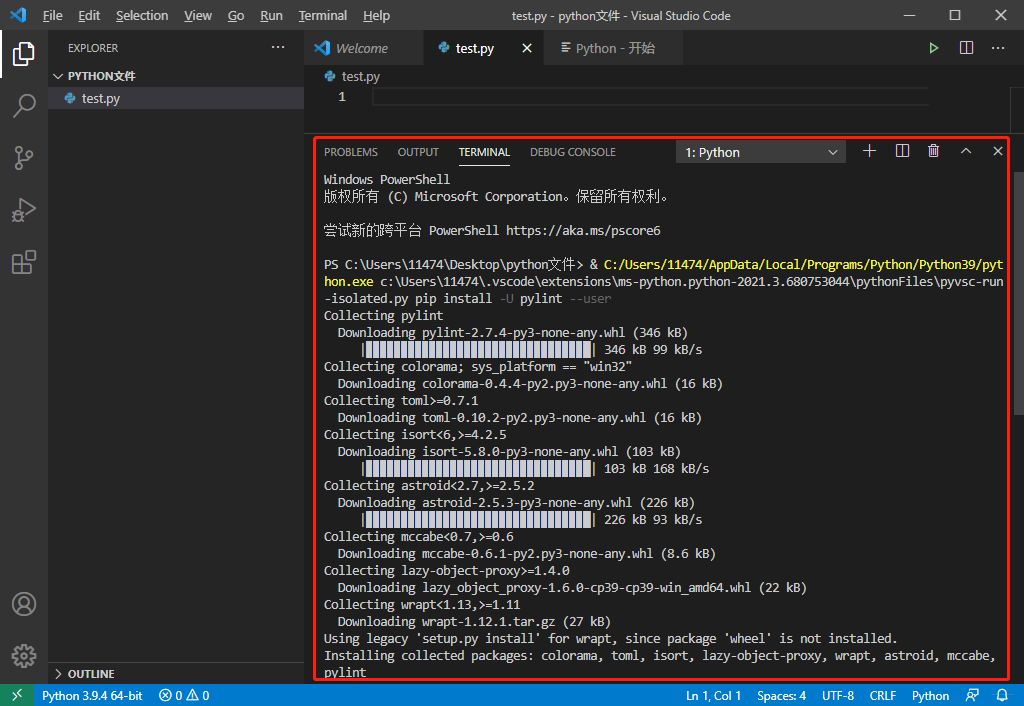The width and height of the screenshot is (1024, 706).
Task: Open a new terminal with the plus icon
Action: click(x=868, y=151)
